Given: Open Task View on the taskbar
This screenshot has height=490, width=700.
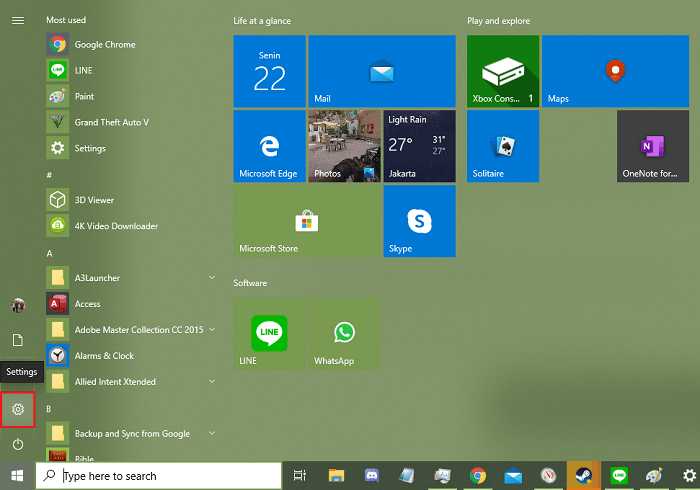Looking at the screenshot, I should pyautogui.click(x=300, y=476).
